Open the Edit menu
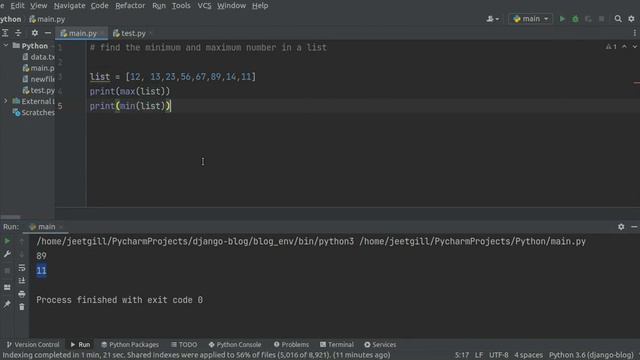The height and width of the screenshot is (360, 640). (18, 6)
